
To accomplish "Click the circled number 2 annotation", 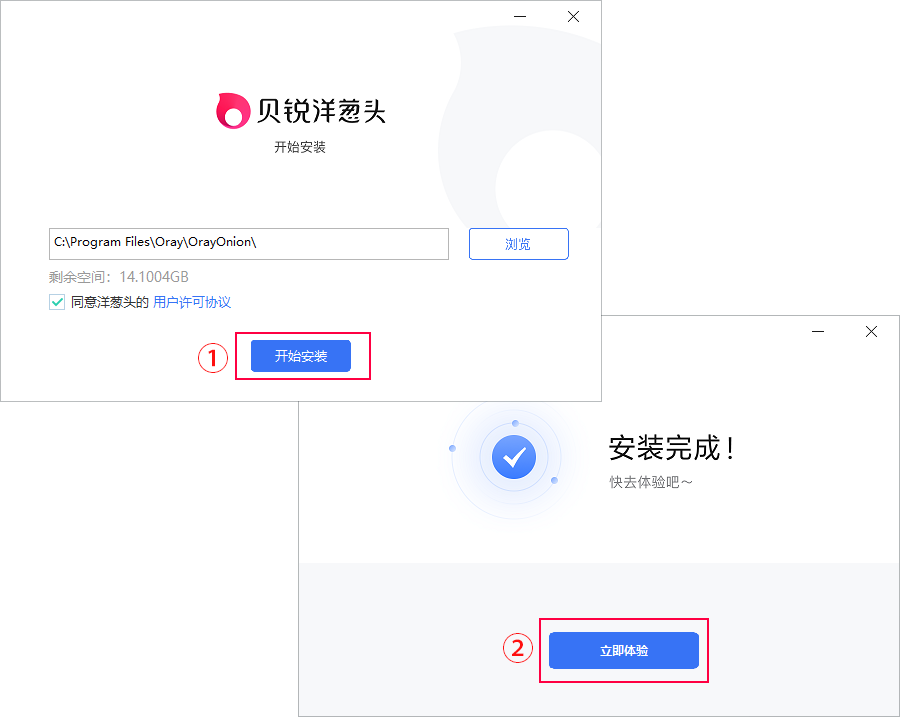I will click(x=518, y=648).
